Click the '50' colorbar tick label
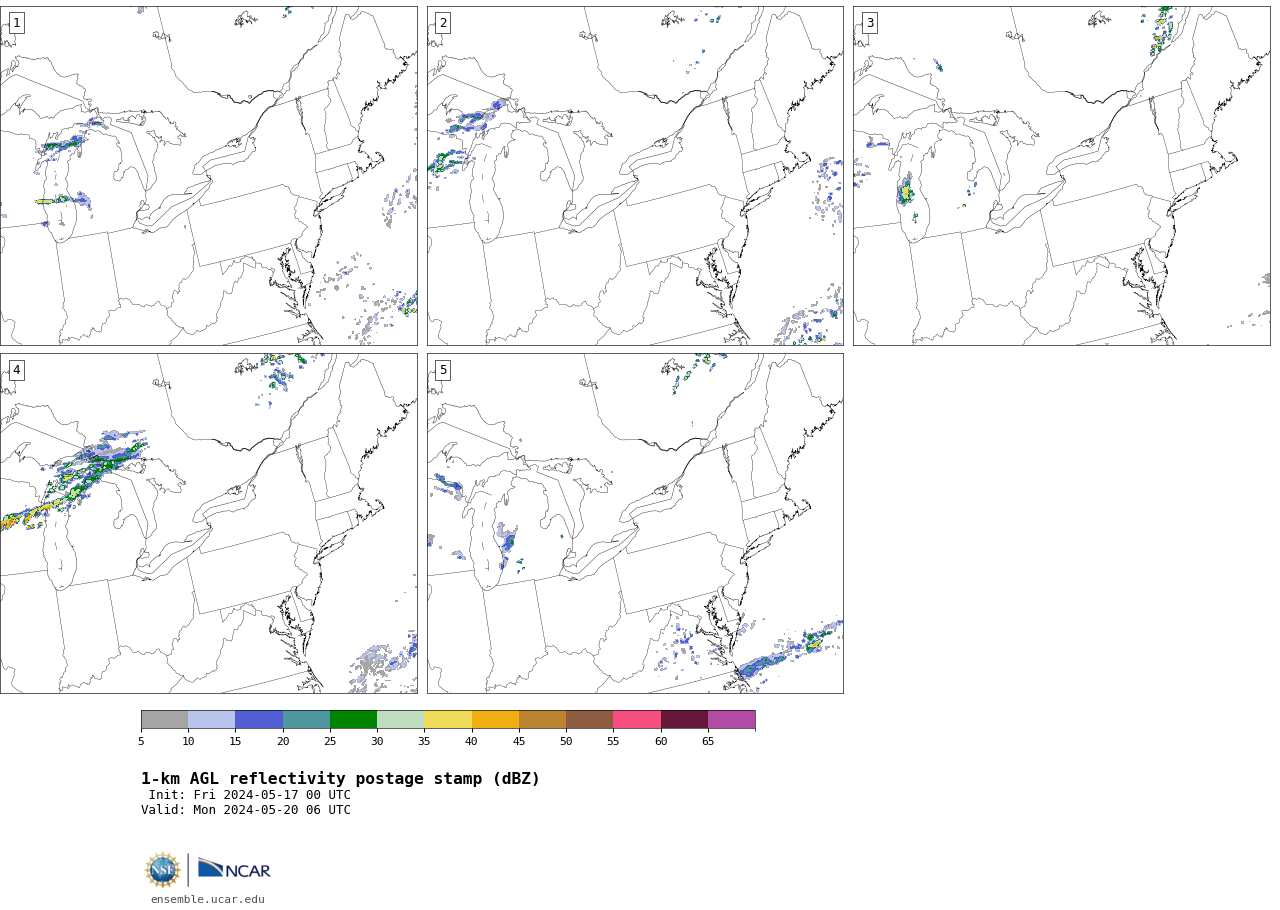Image resolution: width=1280 pixels, height=910 pixels. point(566,741)
